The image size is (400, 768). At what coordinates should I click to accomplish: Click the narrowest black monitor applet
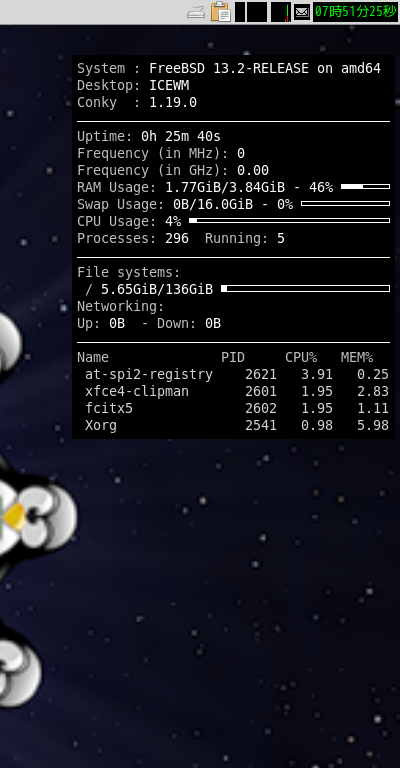pos(240,12)
